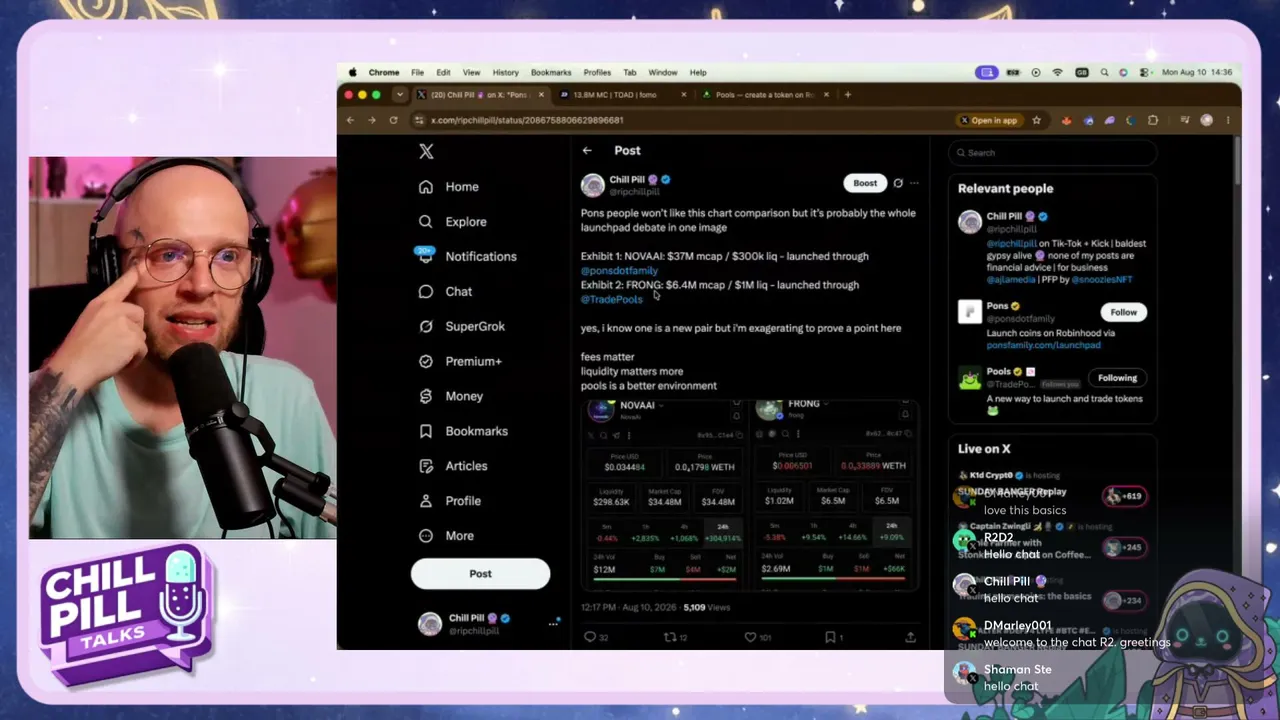The image size is (1280, 720).
Task: Open the History menu
Action: coord(505,72)
